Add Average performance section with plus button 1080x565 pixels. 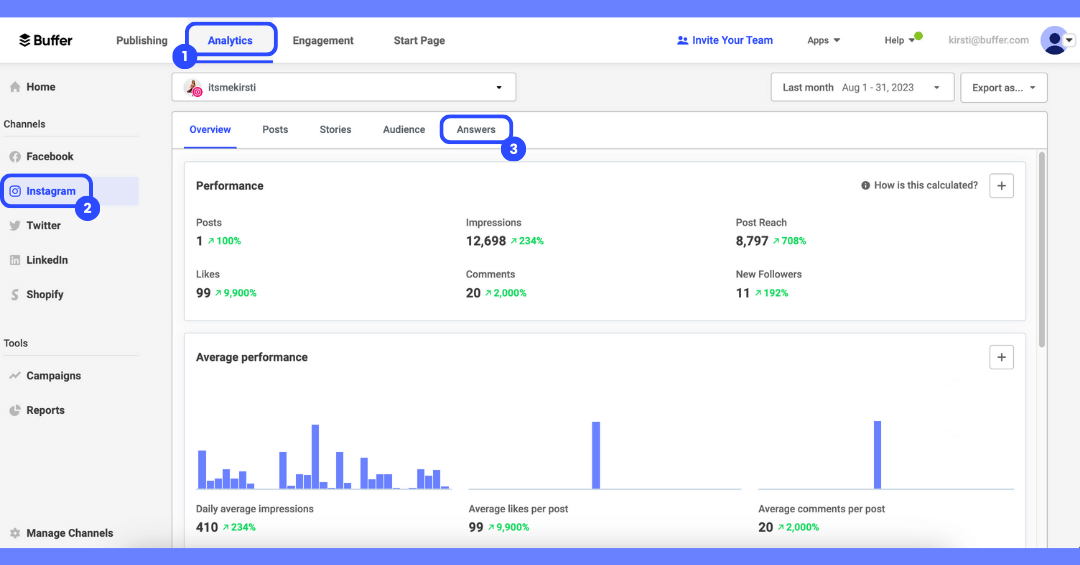click(x=1001, y=357)
